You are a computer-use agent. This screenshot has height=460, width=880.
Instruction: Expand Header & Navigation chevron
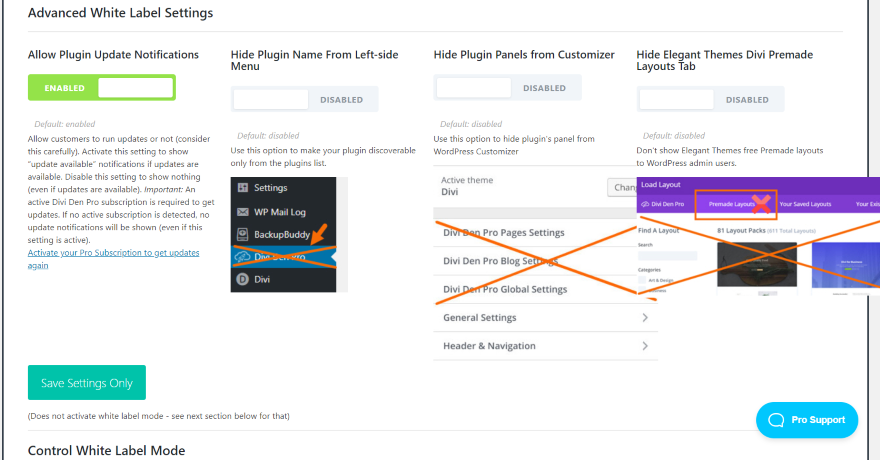click(645, 346)
